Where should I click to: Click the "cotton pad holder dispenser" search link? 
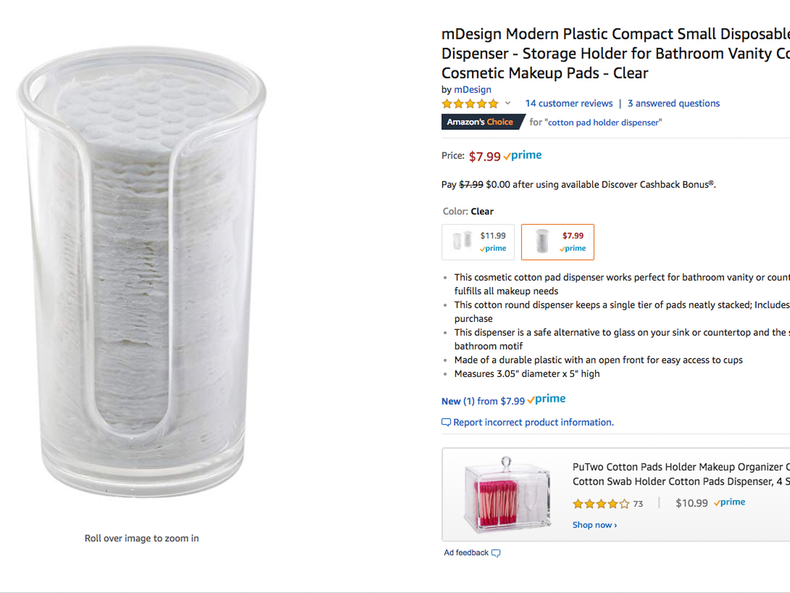tap(604, 123)
